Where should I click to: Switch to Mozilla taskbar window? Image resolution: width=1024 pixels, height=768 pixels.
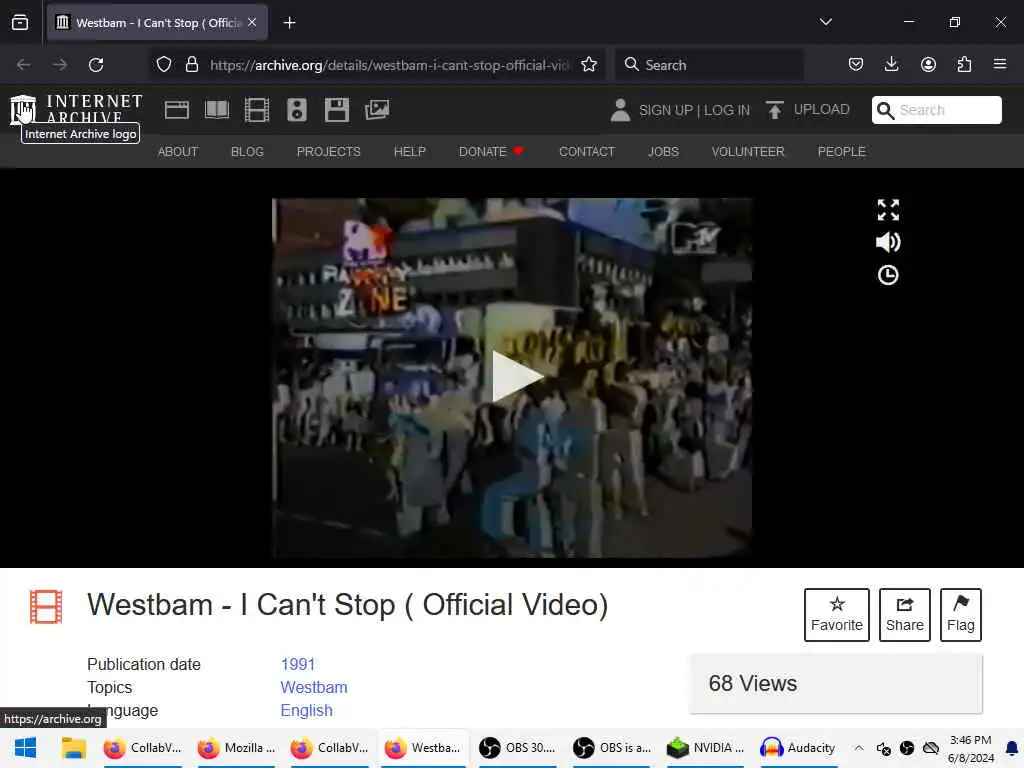click(x=236, y=748)
